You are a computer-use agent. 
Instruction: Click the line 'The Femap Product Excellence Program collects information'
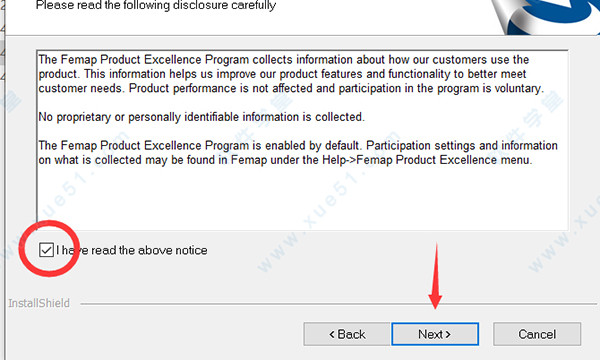(284, 60)
